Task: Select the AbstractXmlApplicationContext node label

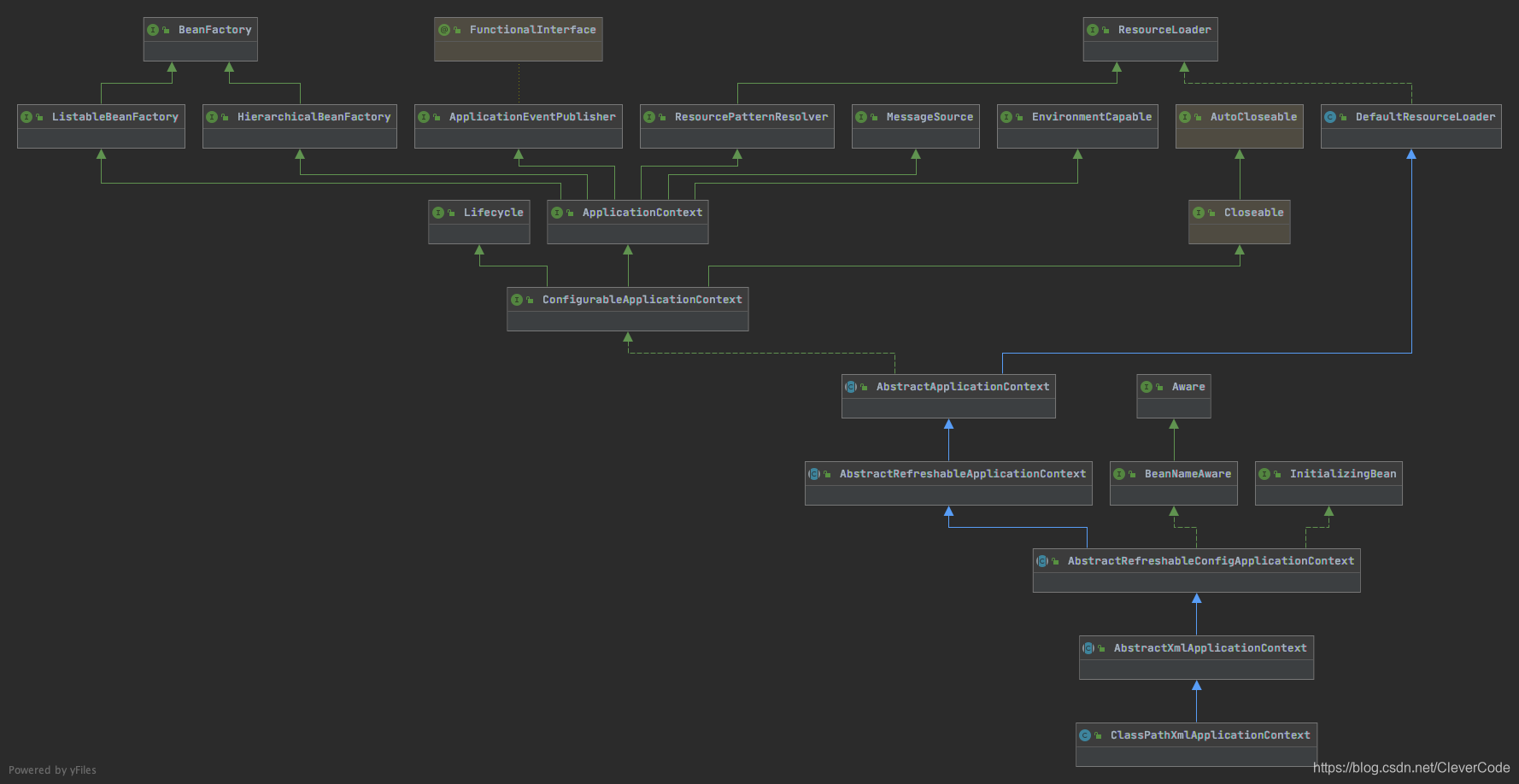Action: [x=1211, y=648]
